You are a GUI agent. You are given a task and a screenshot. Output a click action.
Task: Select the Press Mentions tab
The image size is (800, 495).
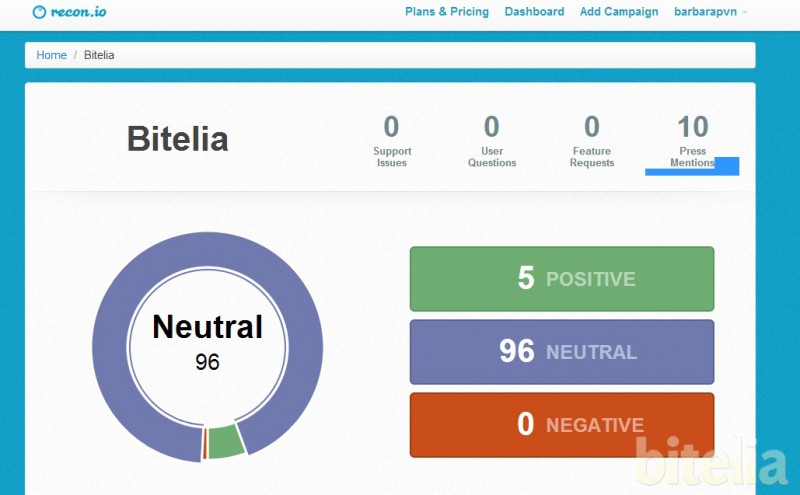(692, 141)
